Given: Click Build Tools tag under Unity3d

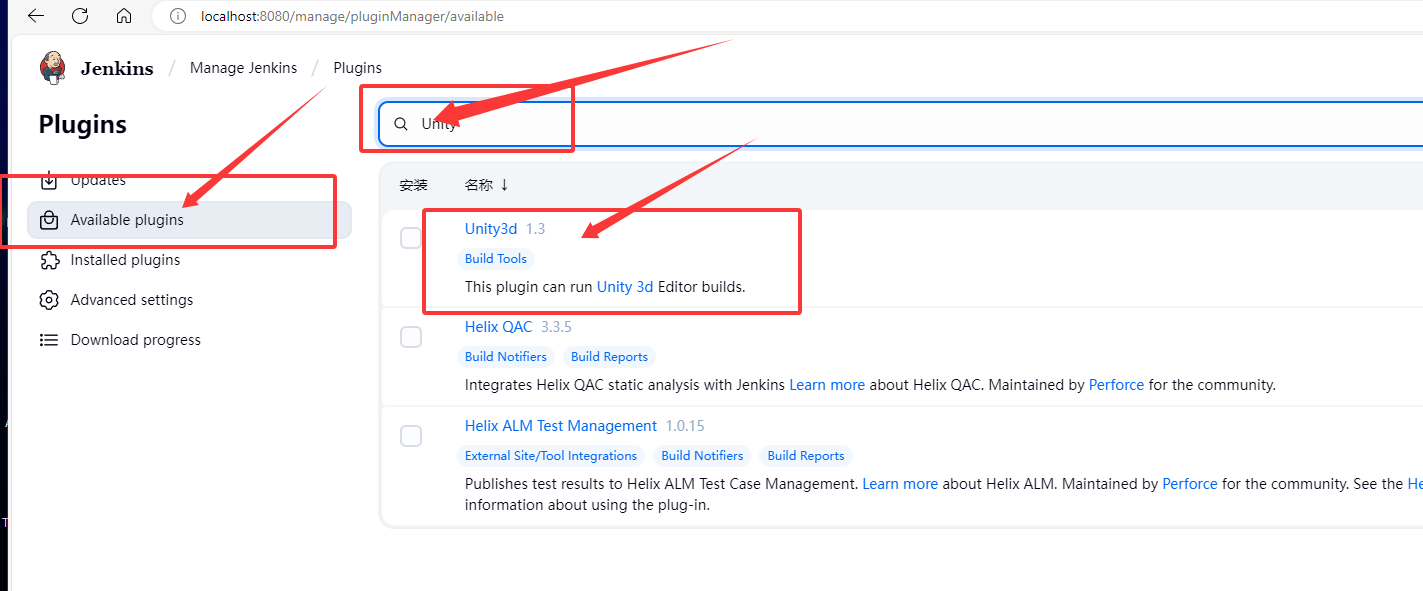Looking at the screenshot, I should click(x=496, y=259).
